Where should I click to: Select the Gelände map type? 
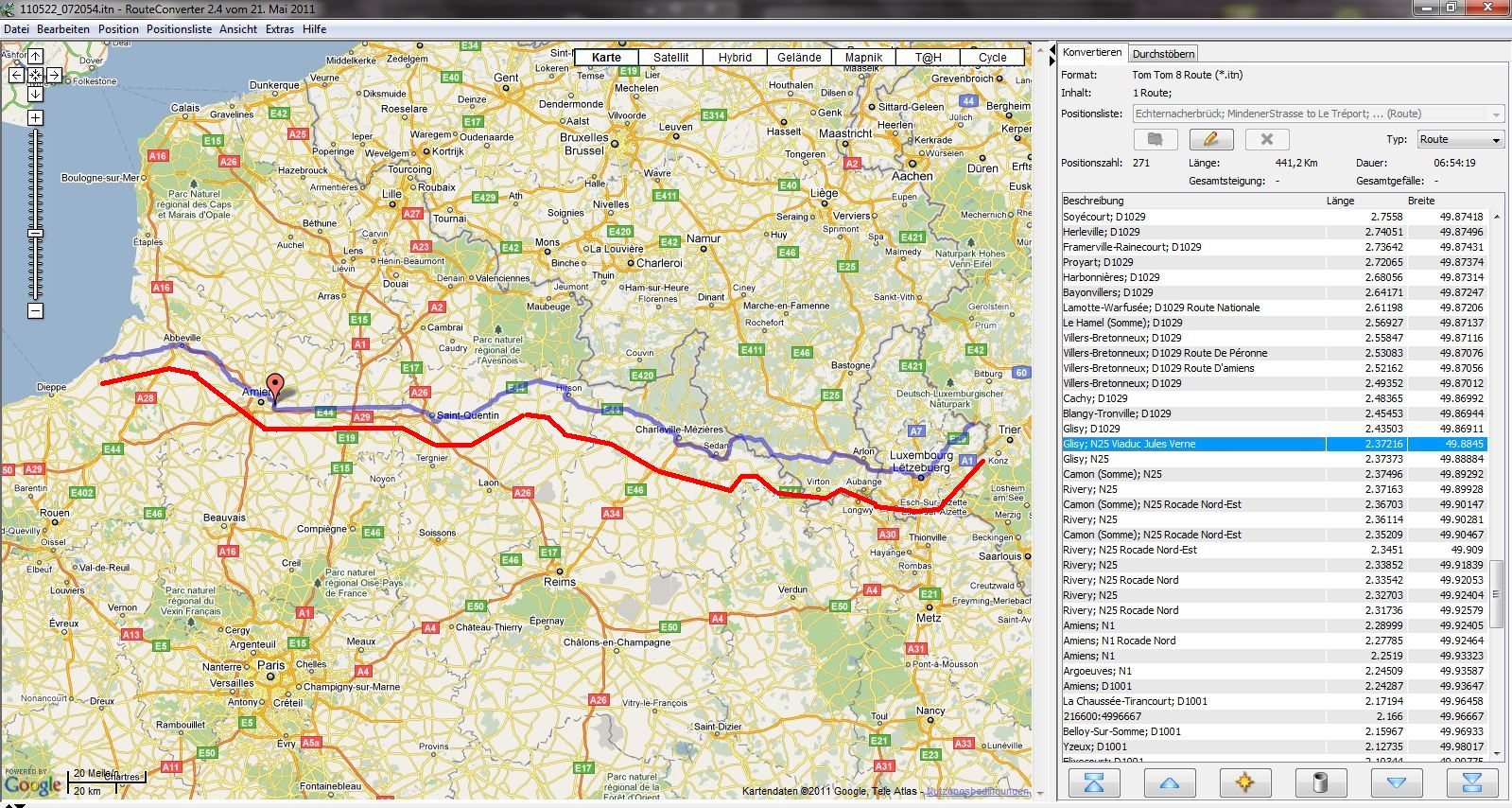[799, 58]
